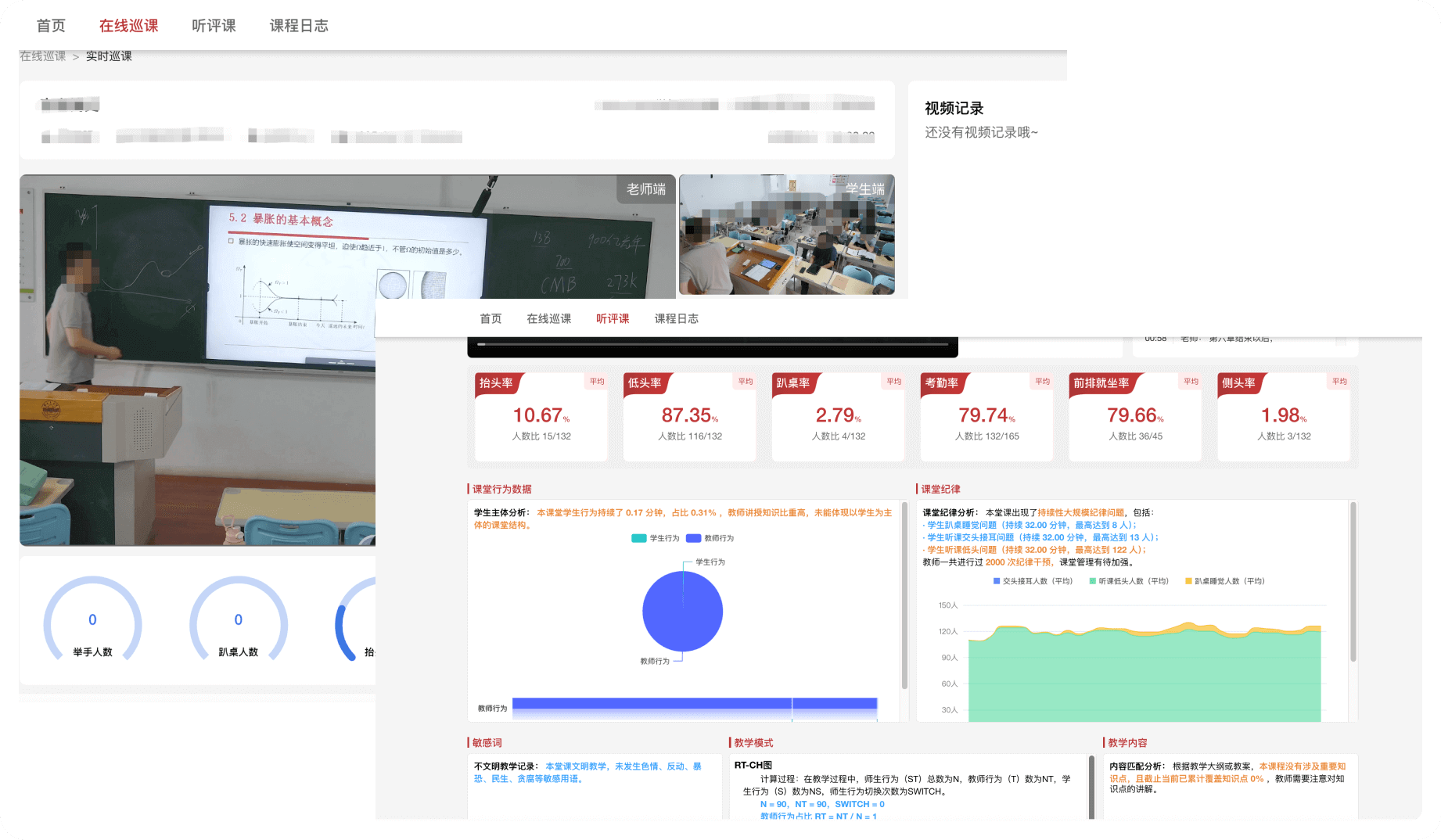Switch to the 课程日志 tab in the overlay window
The height and width of the screenshot is (840, 1441).
click(x=677, y=318)
